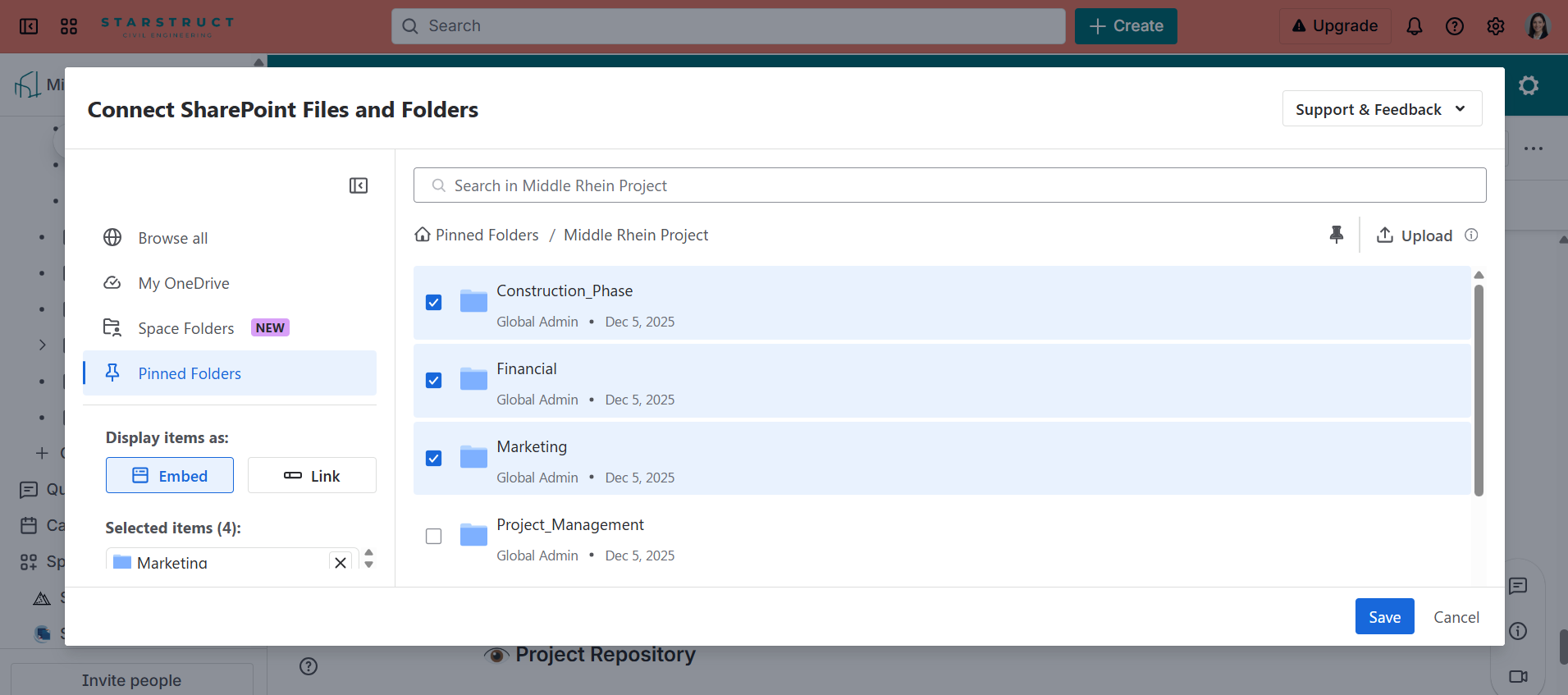
Task: Open the help question mark icon in top bar
Action: (1454, 26)
